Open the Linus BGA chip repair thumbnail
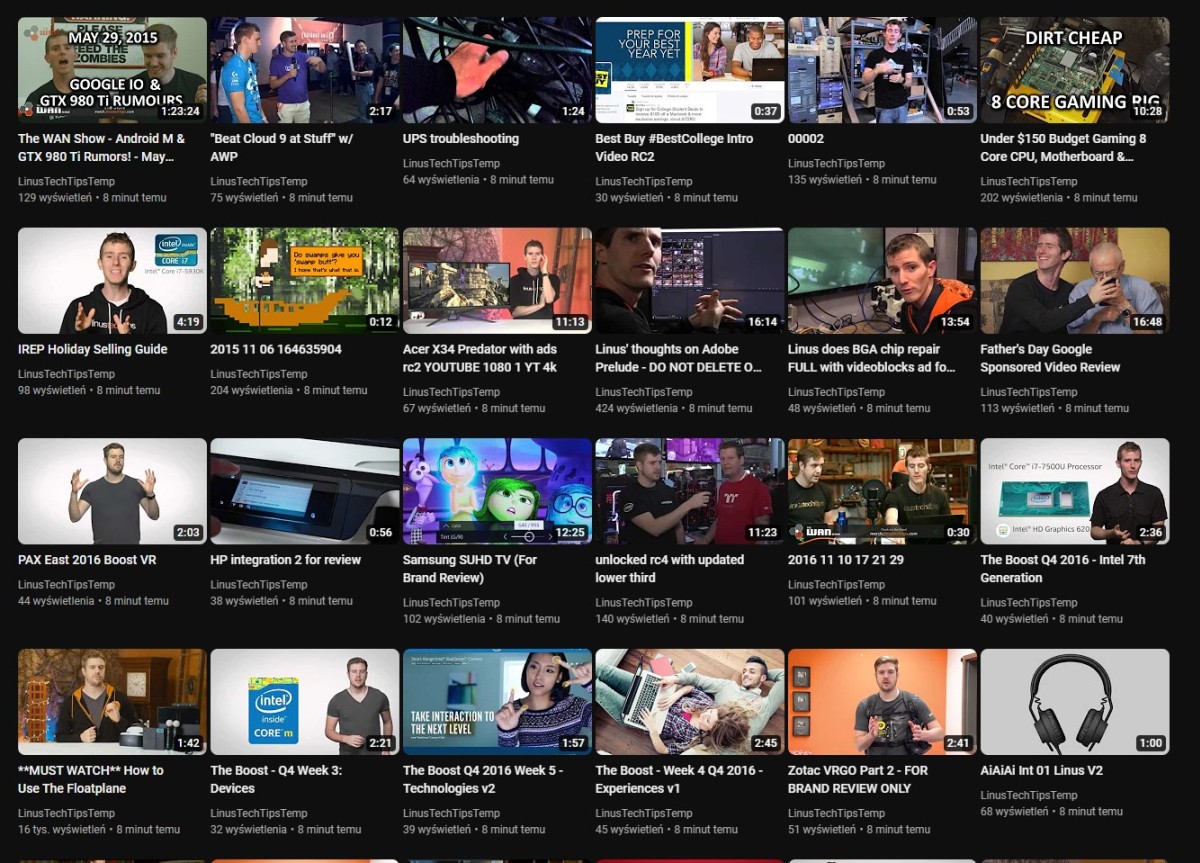This screenshot has height=863, width=1200. point(882,280)
